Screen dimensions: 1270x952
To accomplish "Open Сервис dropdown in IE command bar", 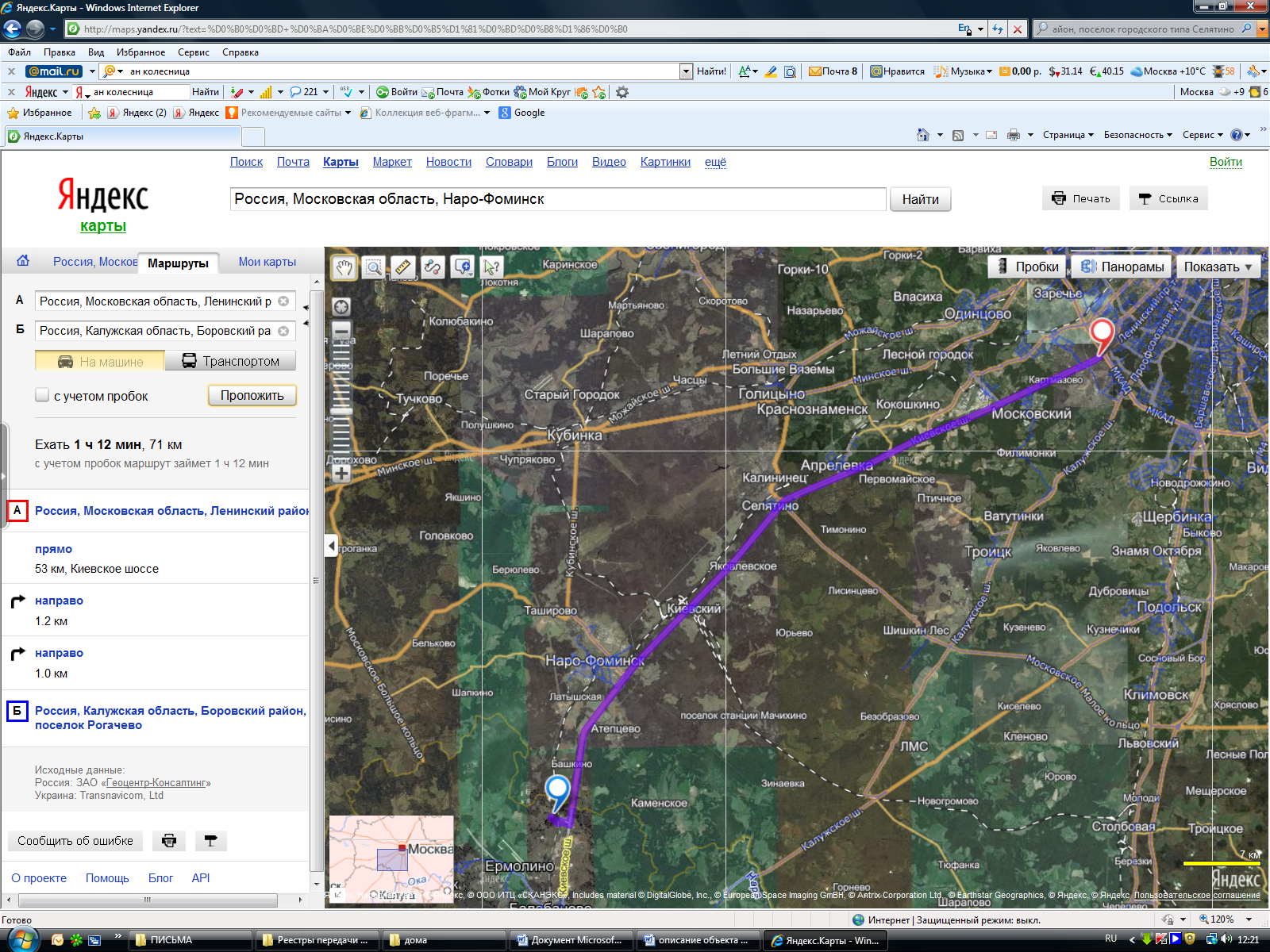I will tap(1203, 135).
